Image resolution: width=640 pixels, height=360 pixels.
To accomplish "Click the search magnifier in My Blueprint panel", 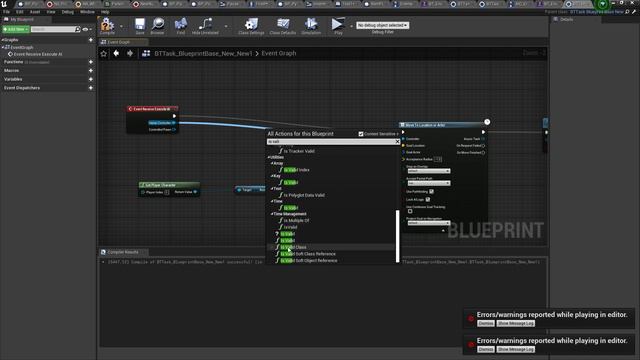I will pyautogui.click(x=78, y=29).
